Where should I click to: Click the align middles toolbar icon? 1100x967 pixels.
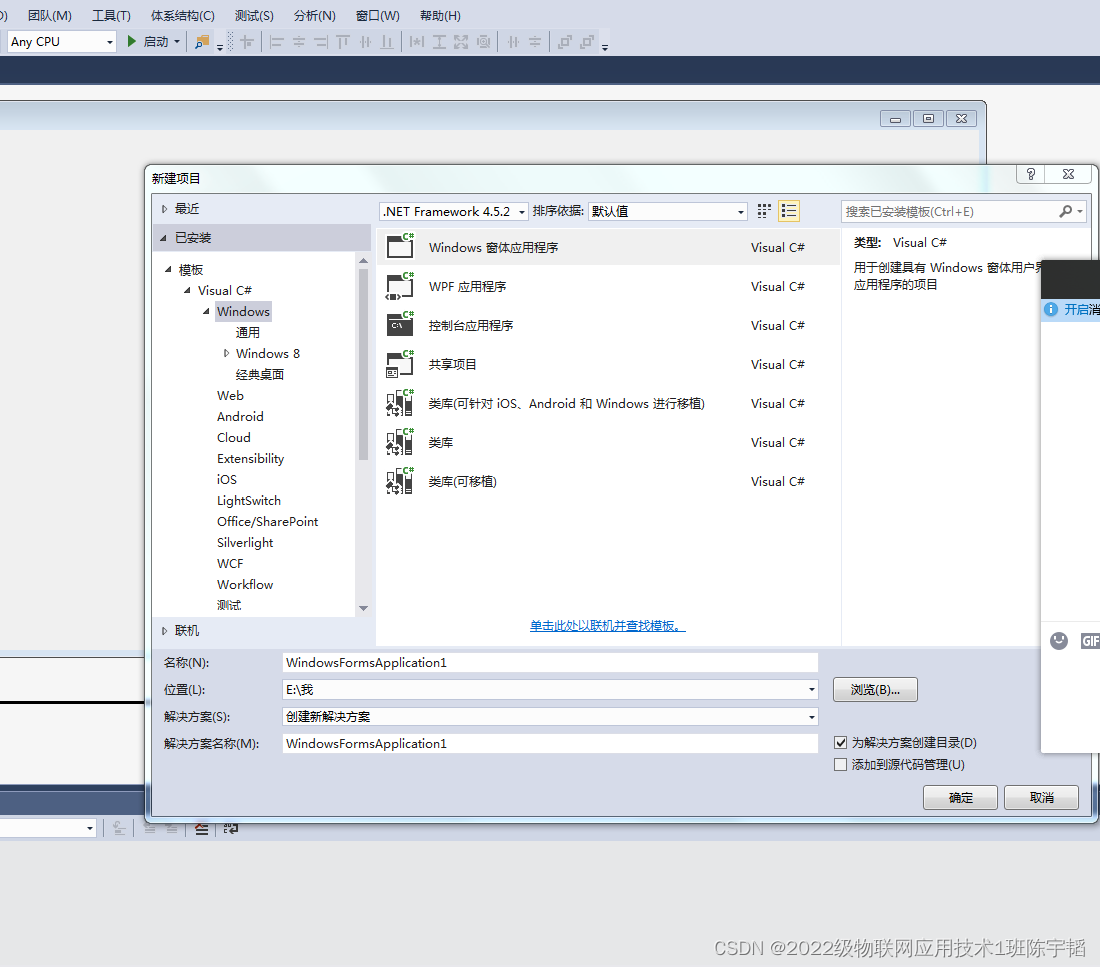365,42
